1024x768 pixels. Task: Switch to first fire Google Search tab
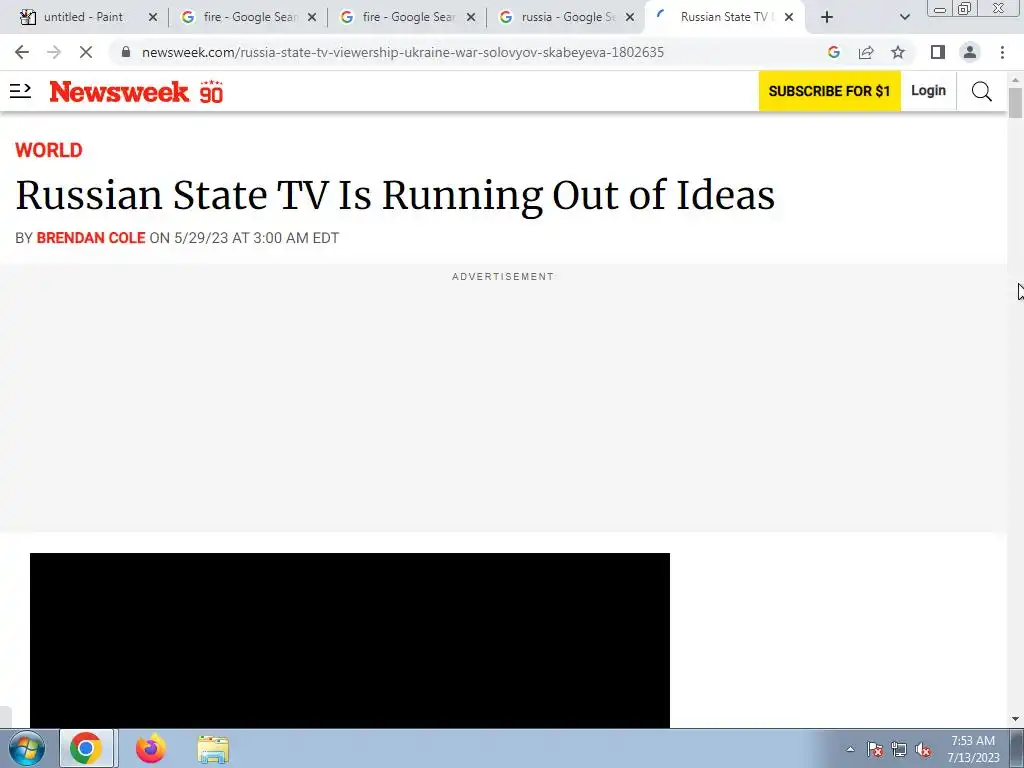click(x=250, y=17)
